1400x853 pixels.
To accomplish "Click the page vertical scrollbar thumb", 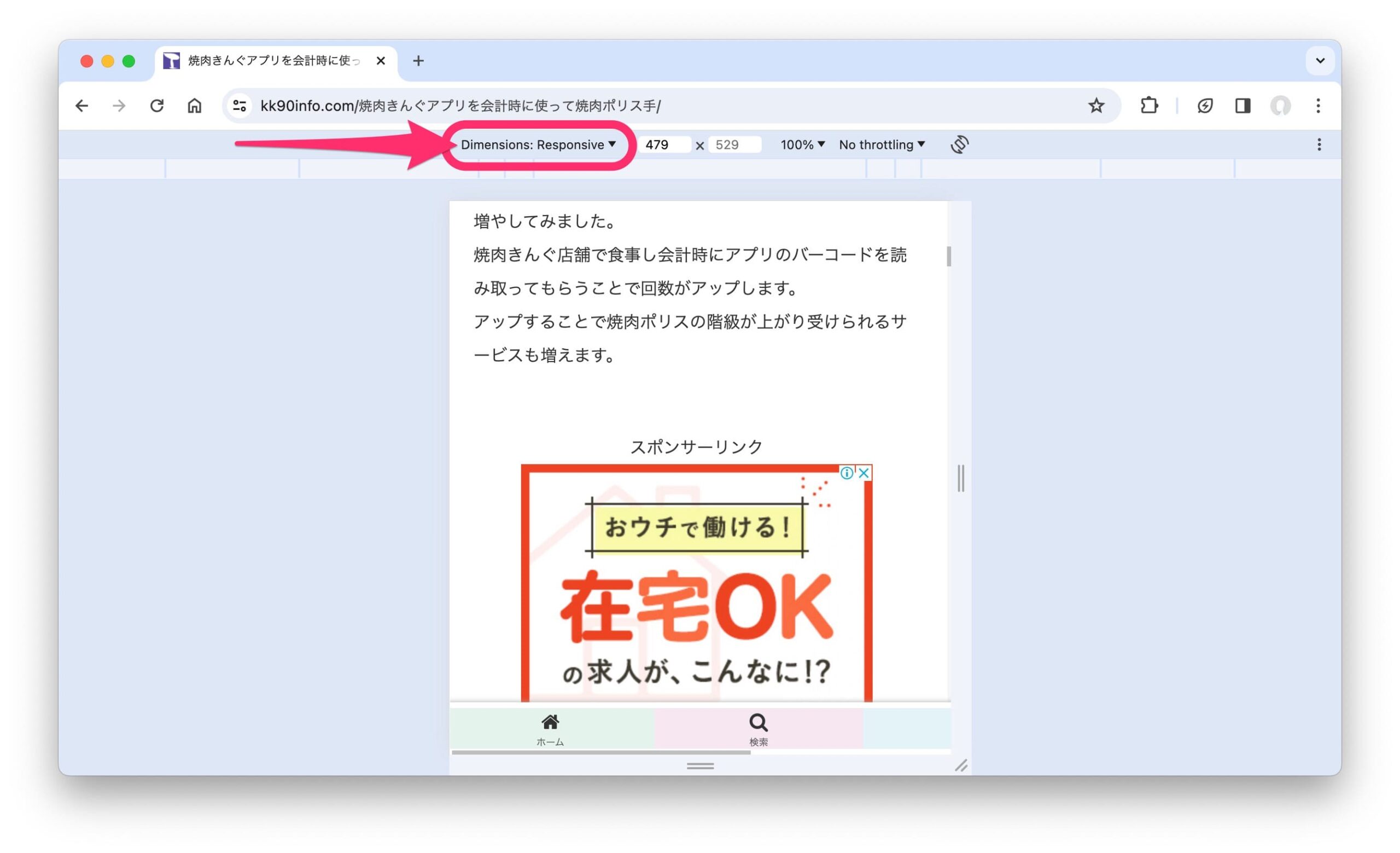I will (x=949, y=256).
